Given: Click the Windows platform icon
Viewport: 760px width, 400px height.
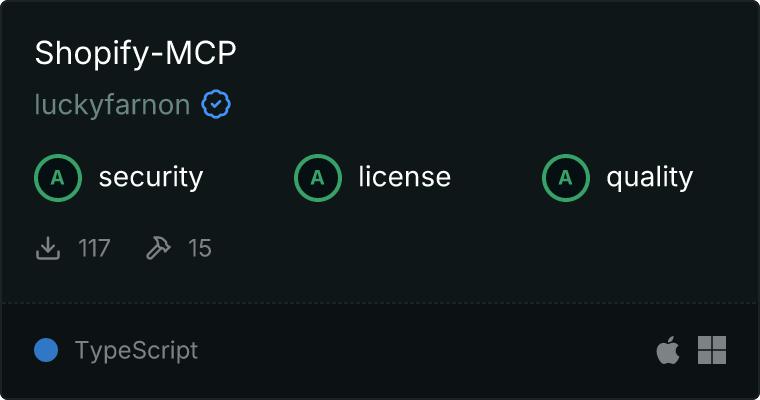Looking at the screenshot, I should click(712, 350).
